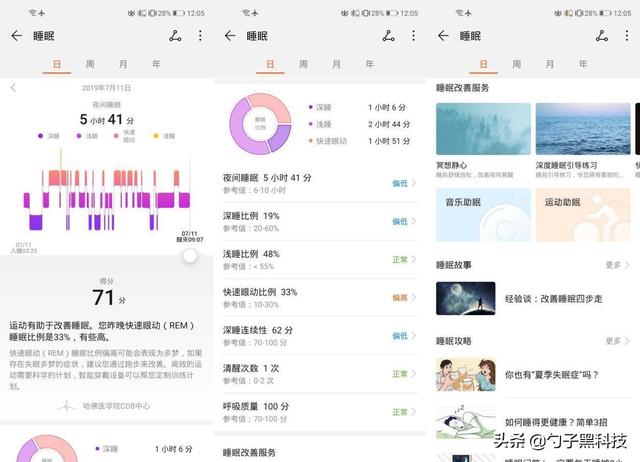640x462 pixels.
Task: Tap 更多 next to 睡眠攻略
Action: (617, 341)
